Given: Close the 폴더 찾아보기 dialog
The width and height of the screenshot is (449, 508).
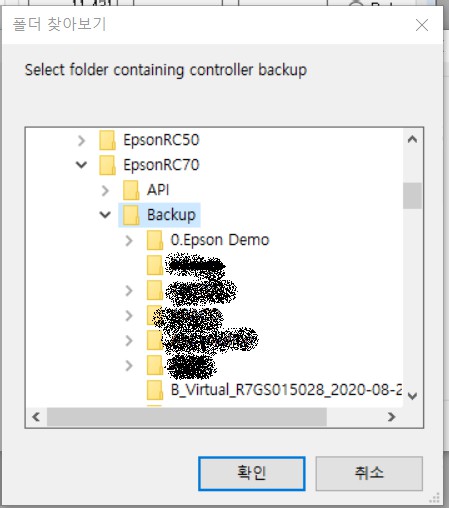Looking at the screenshot, I should (x=422, y=25).
